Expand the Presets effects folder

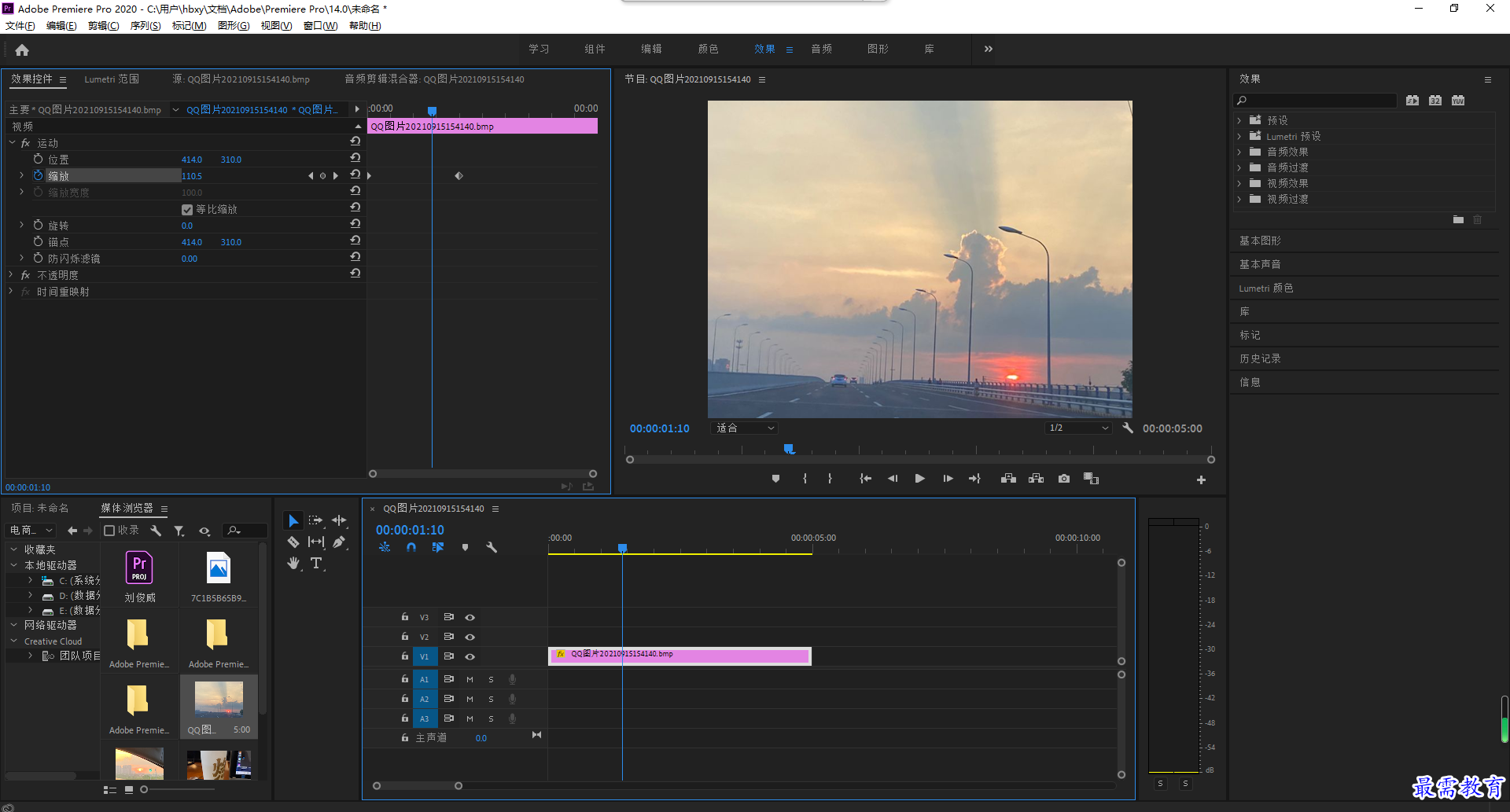pyautogui.click(x=1239, y=120)
